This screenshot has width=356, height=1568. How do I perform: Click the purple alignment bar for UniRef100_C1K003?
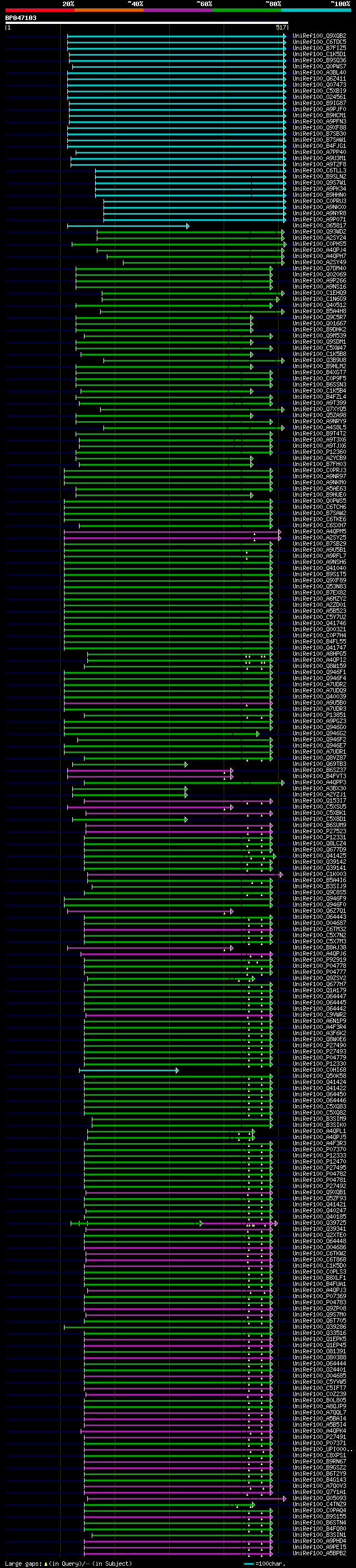(185, 875)
